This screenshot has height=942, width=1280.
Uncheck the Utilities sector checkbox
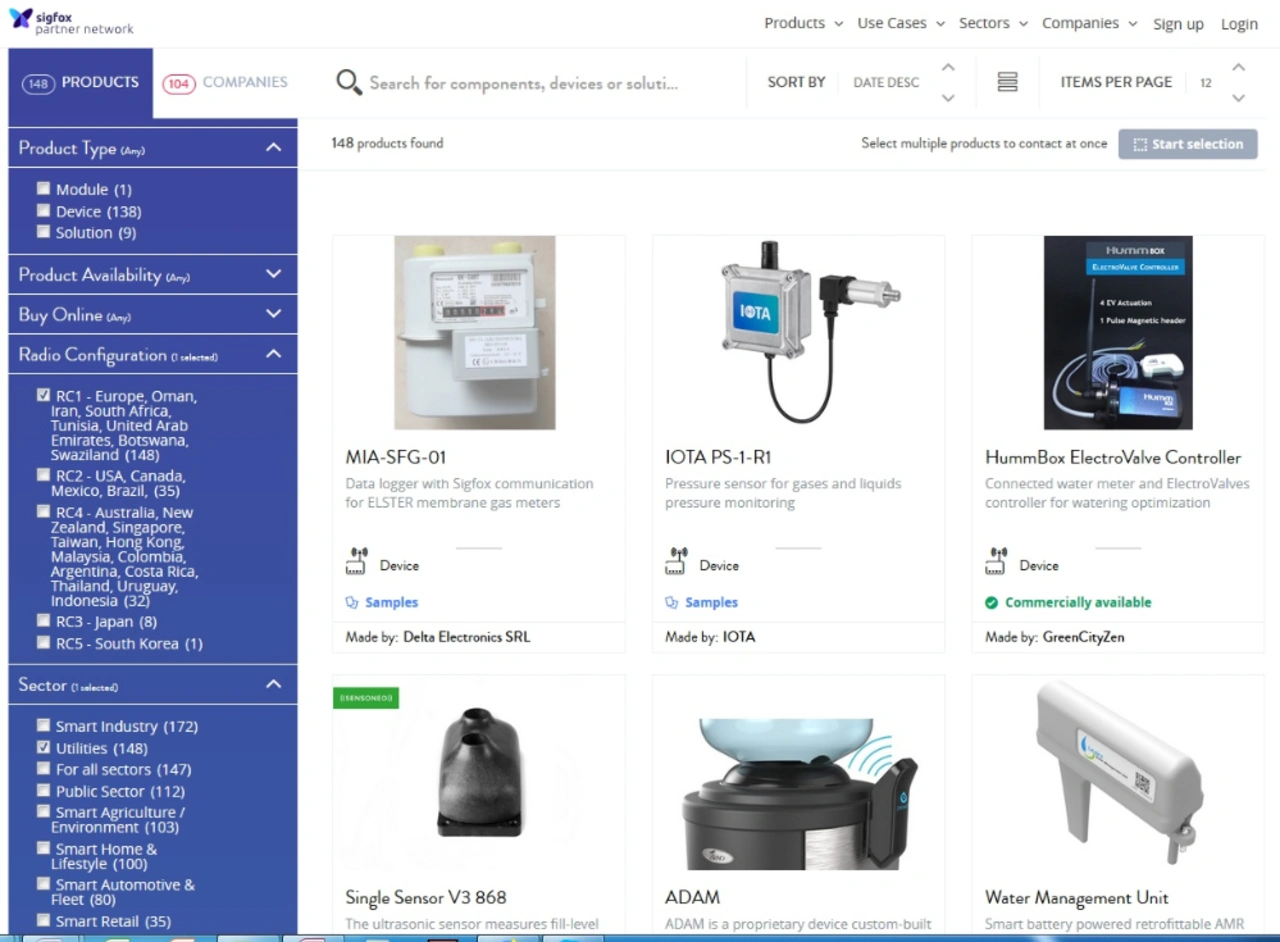(43, 747)
